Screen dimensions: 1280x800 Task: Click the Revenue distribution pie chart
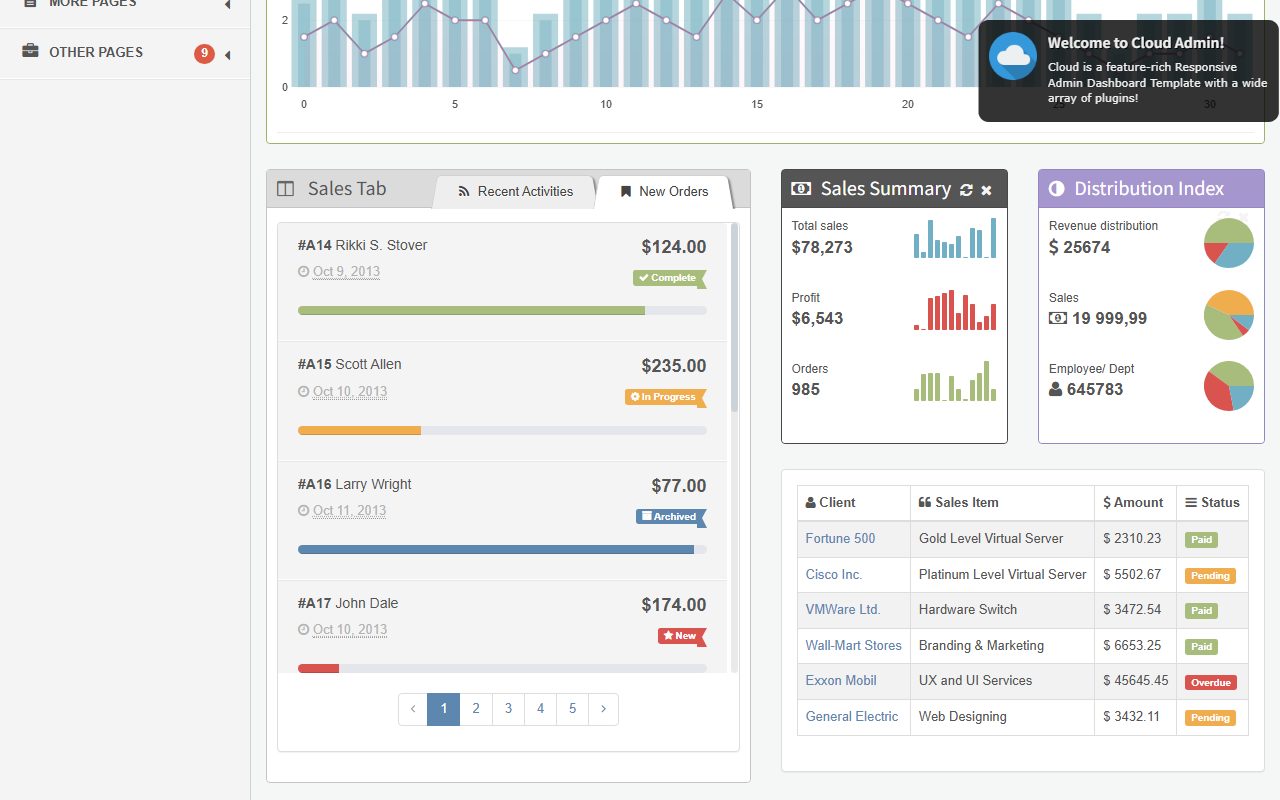click(1228, 243)
